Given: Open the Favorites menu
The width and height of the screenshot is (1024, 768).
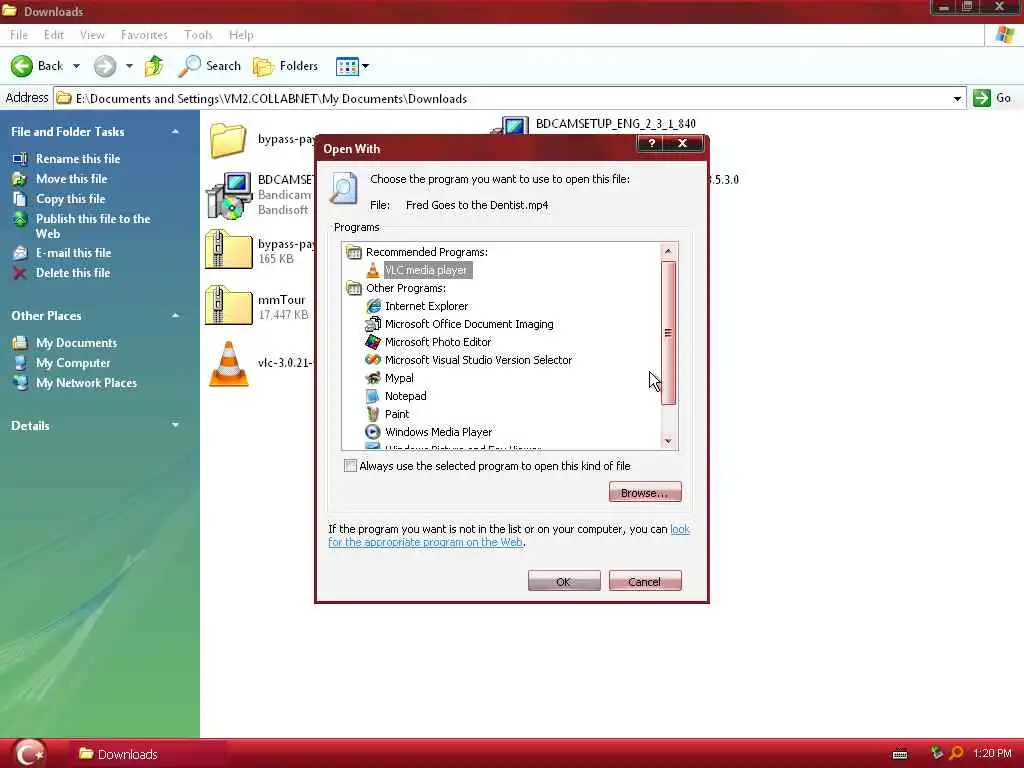Looking at the screenshot, I should (144, 35).
